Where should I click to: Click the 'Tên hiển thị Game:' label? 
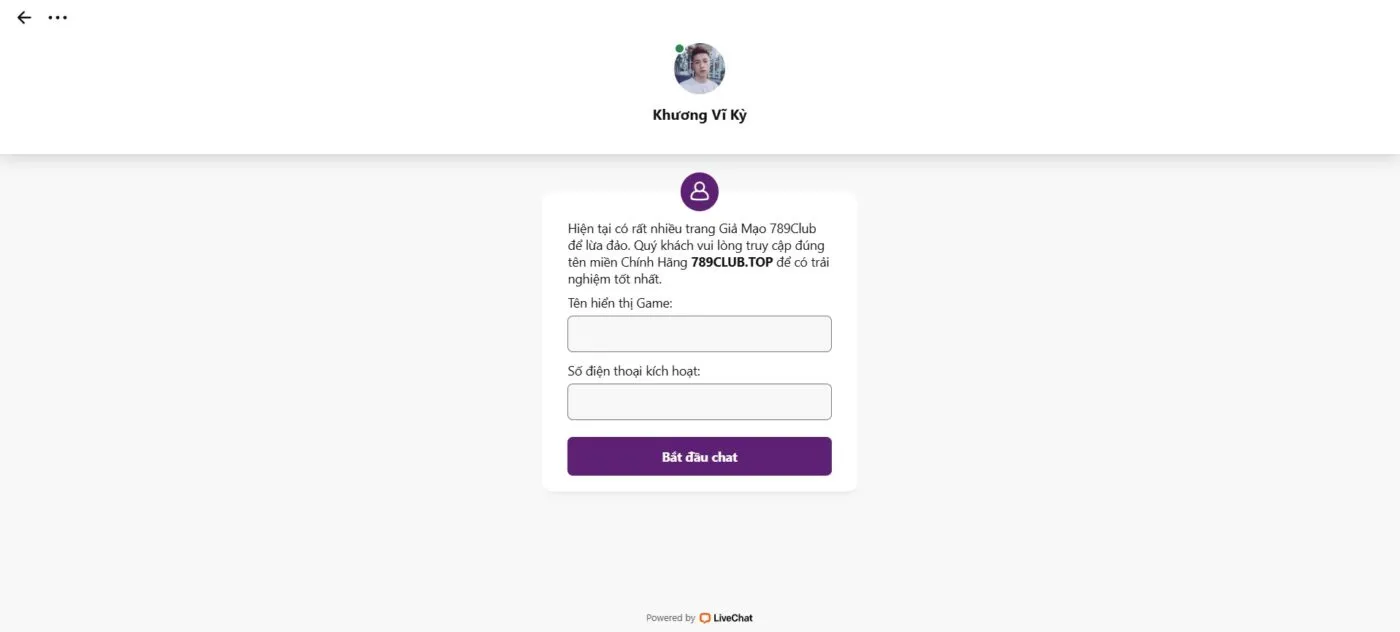[x=620, y=303]
